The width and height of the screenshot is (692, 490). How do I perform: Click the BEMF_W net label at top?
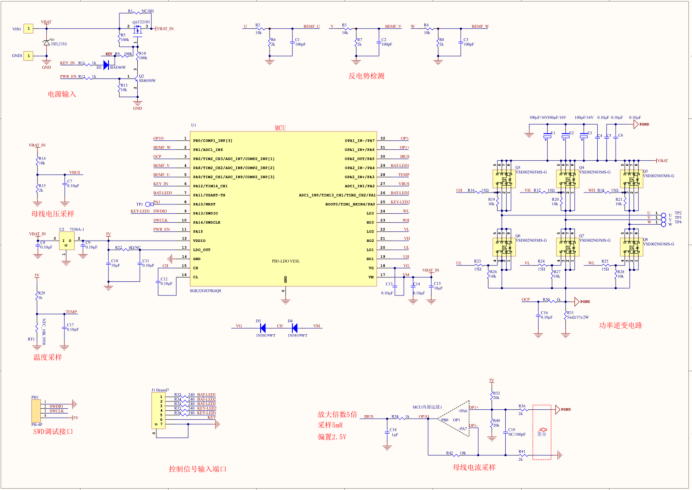pos(480,26)
